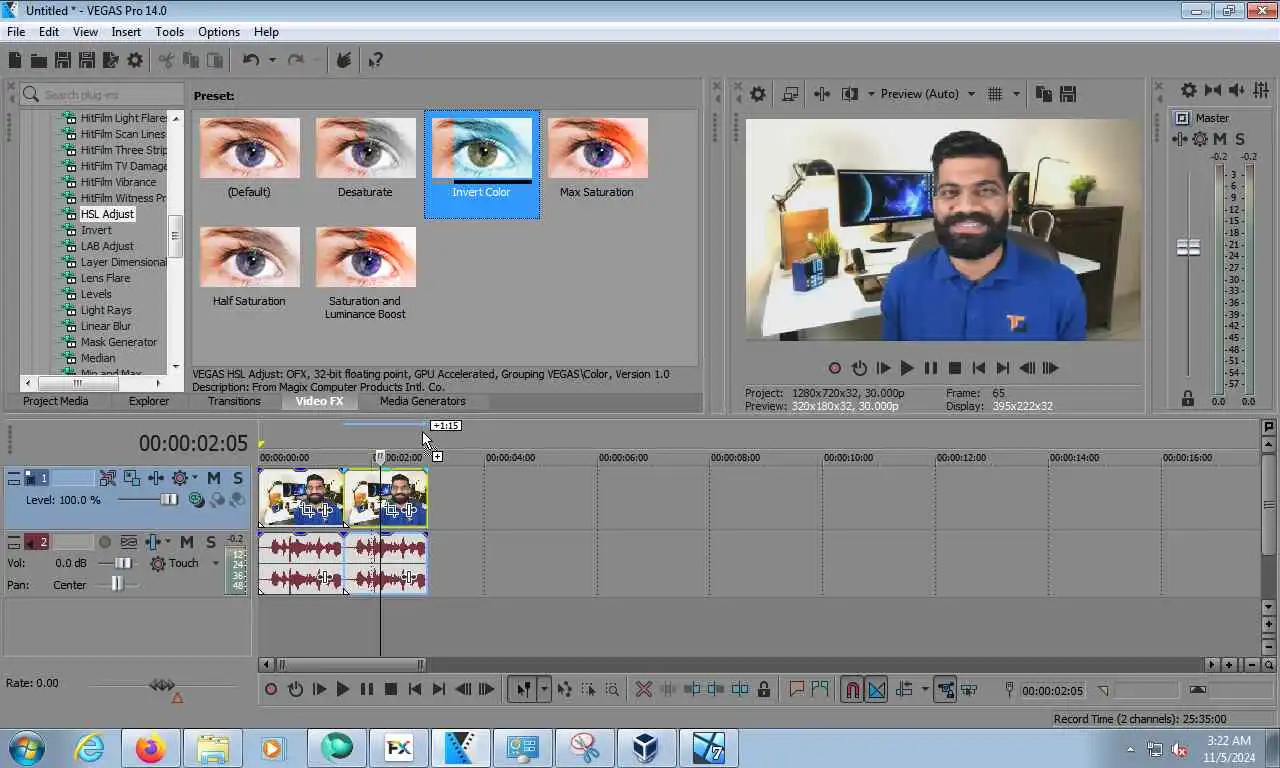Viewport: 1280px width, 768px height.
Task: Click Copy snapshot to clipboard icon
Action: point(1044,94)
